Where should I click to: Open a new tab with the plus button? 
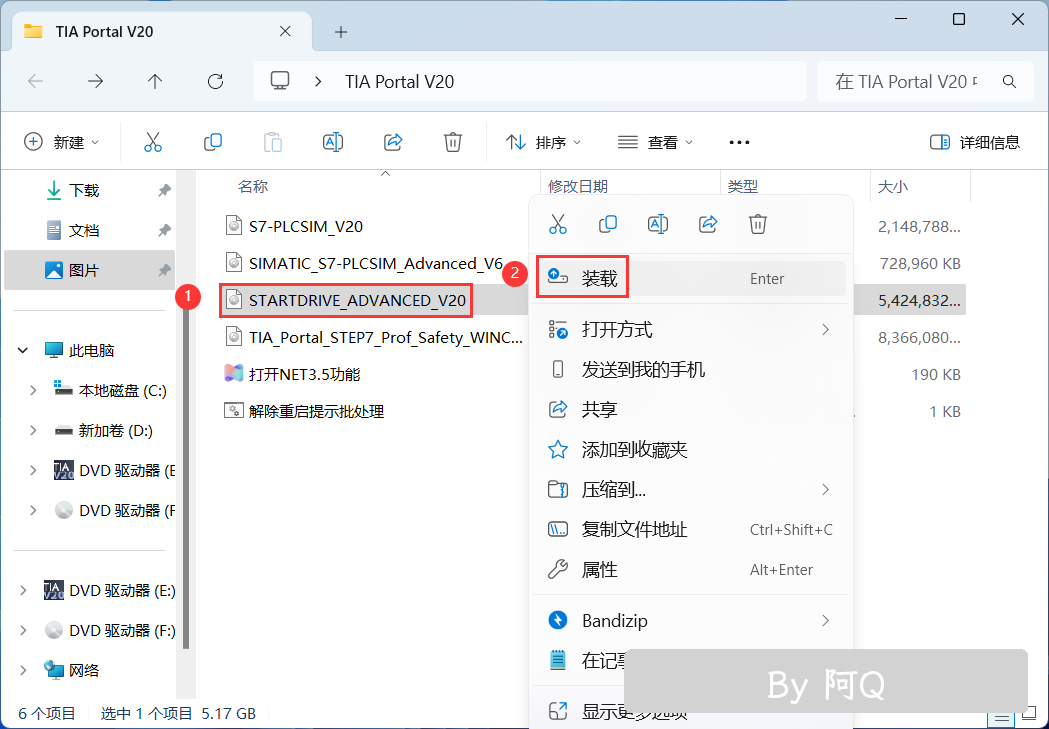341,31
